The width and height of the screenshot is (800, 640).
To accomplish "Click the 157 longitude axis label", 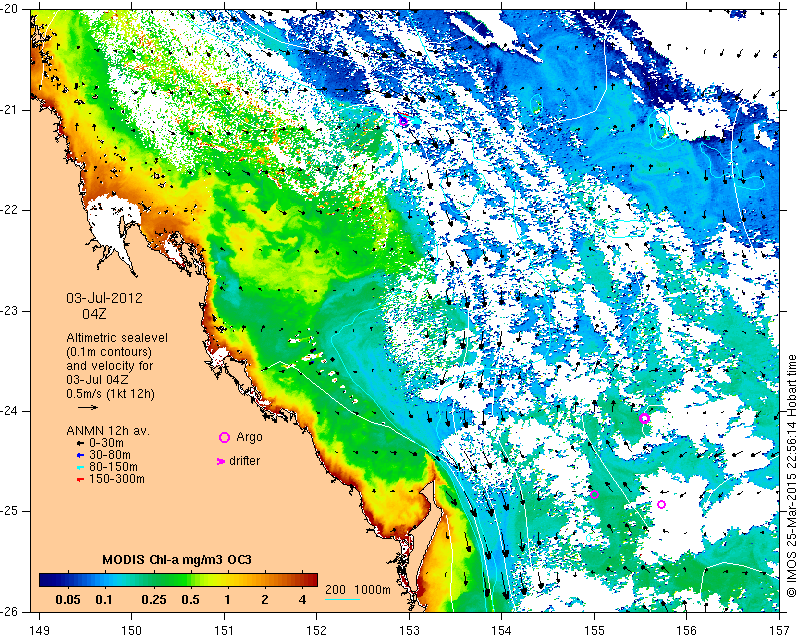I will [x=780, y=631].
